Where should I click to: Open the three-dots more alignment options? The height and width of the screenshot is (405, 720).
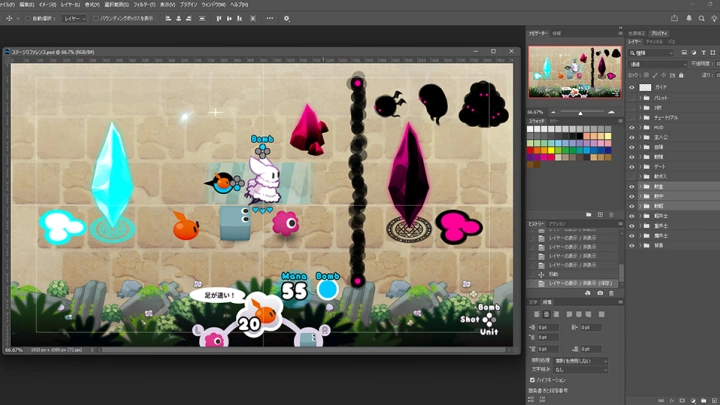pos(270,18)
